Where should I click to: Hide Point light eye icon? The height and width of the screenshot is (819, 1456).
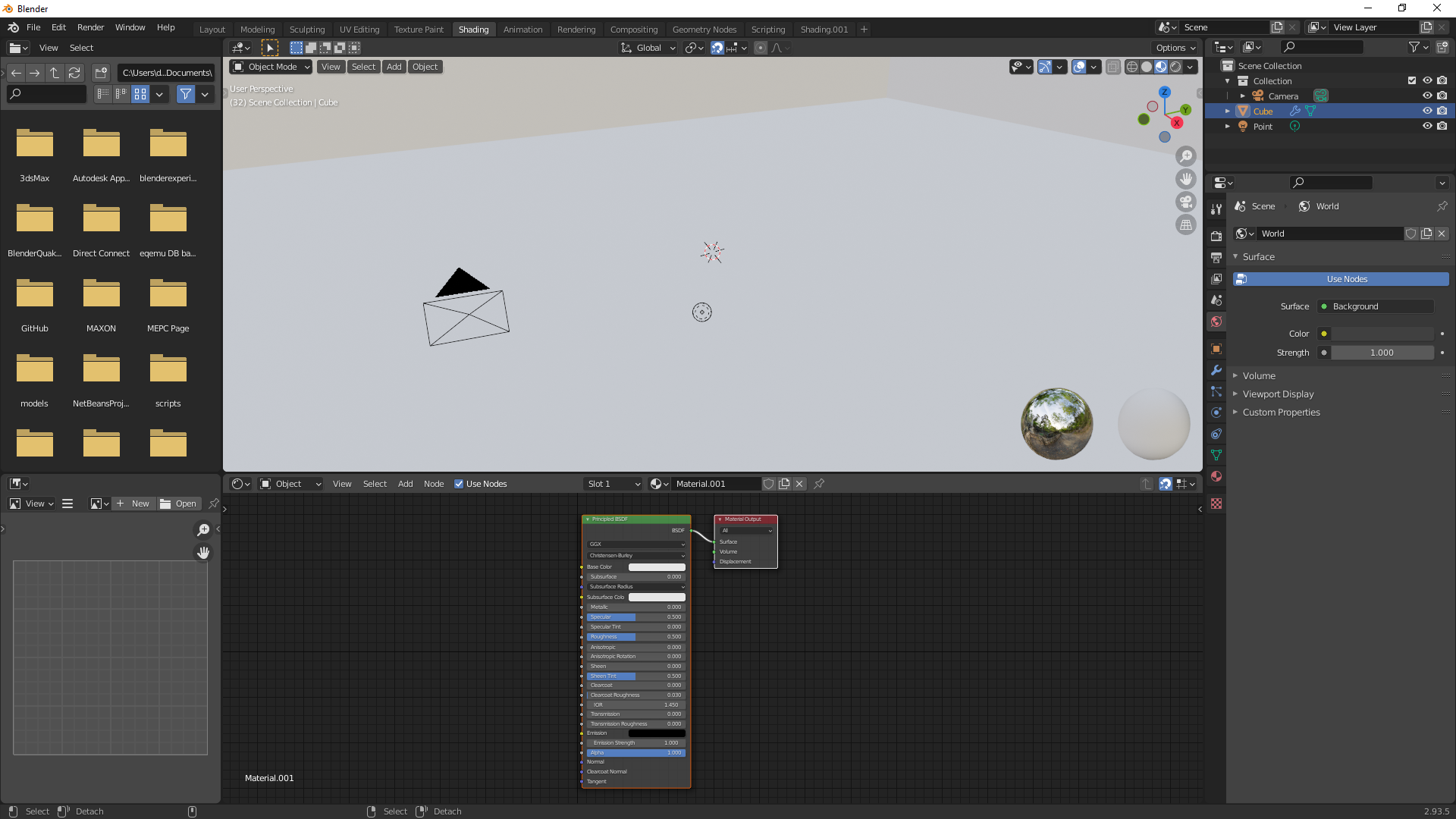(x=1427, y=126)
